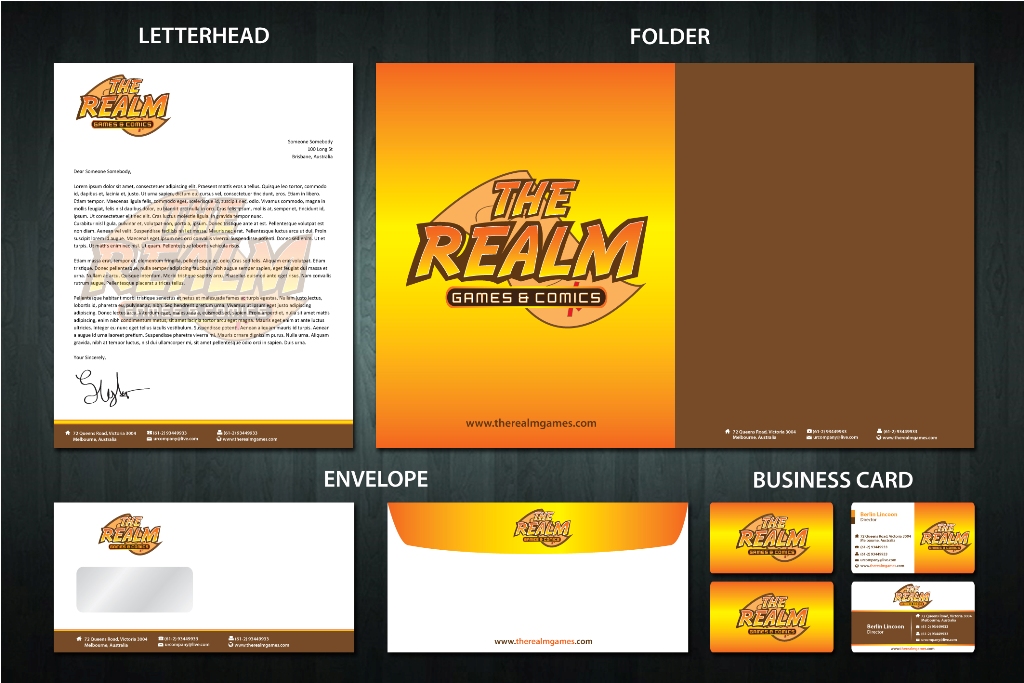Click Berlin Lincoon name on brown business card

(885, 626)
